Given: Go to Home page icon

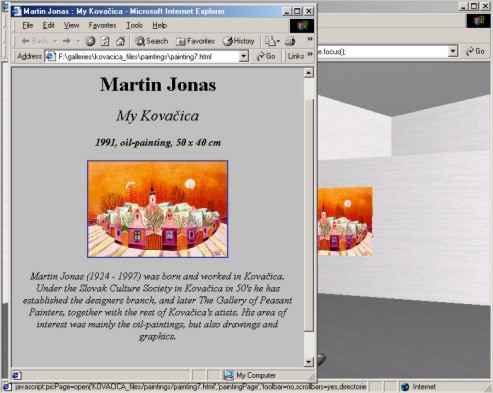Looking at the screenshot, I should point(120,41).
